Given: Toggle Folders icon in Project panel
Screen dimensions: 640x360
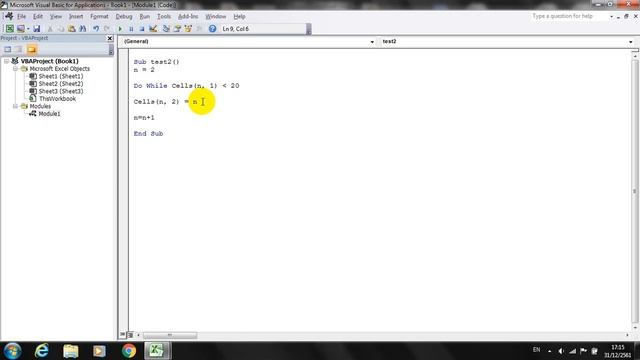Looking at the screenshot, I should [32, 49].
